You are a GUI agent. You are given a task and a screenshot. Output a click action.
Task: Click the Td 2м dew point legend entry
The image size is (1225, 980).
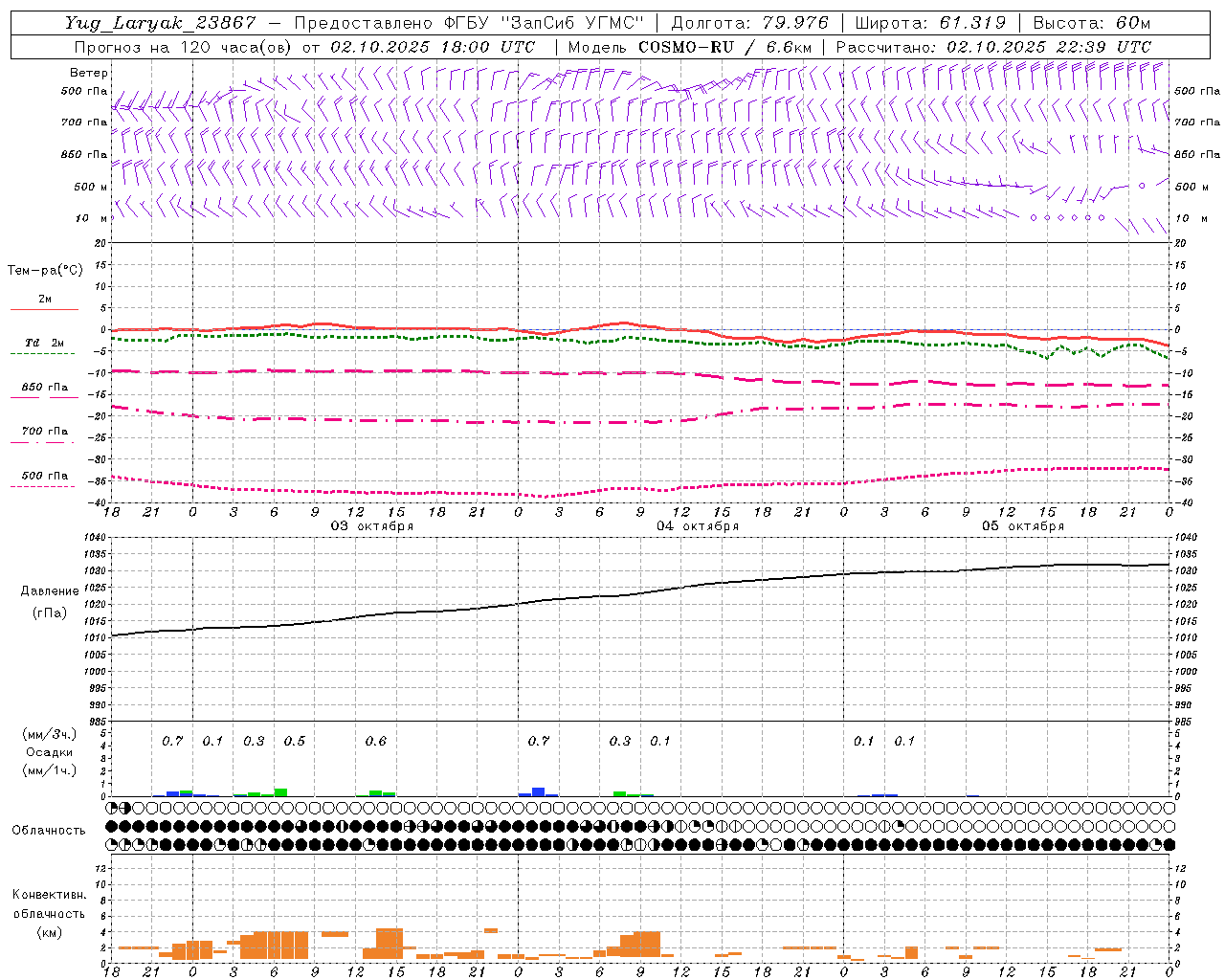pyautogui.click(x=45, y=343)
